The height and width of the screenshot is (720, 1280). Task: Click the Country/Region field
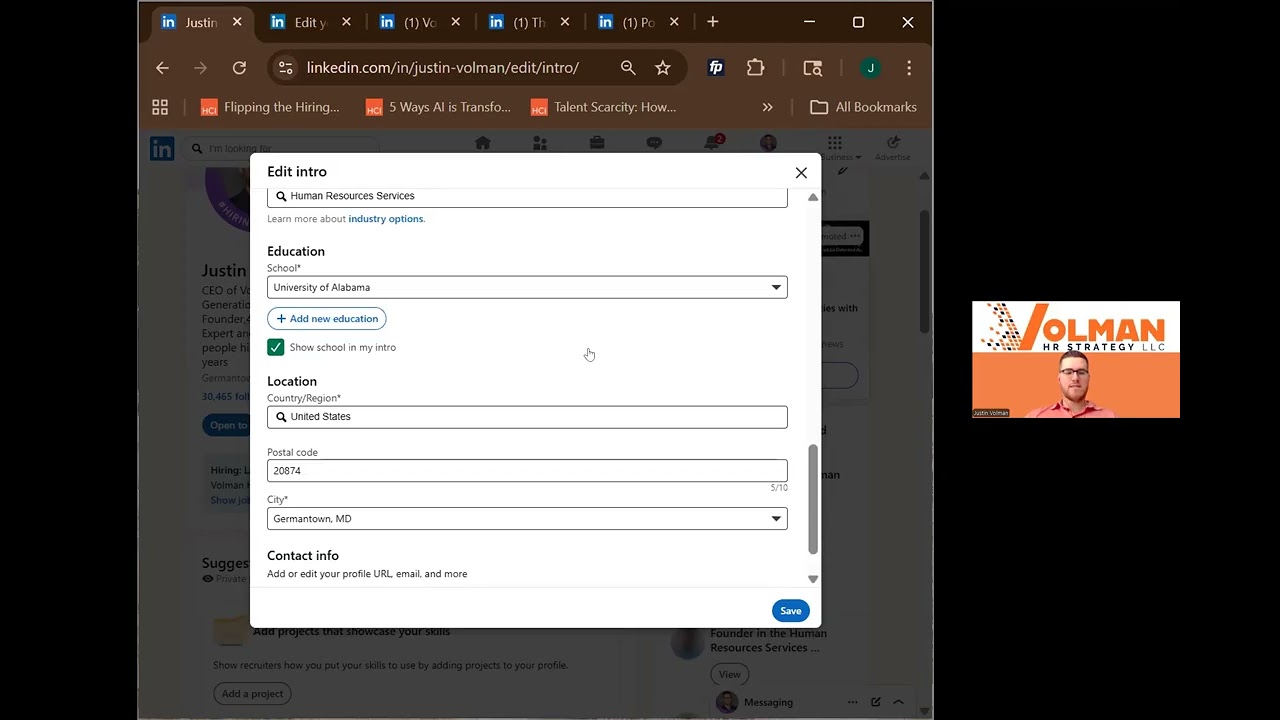[x=527, y=417]
